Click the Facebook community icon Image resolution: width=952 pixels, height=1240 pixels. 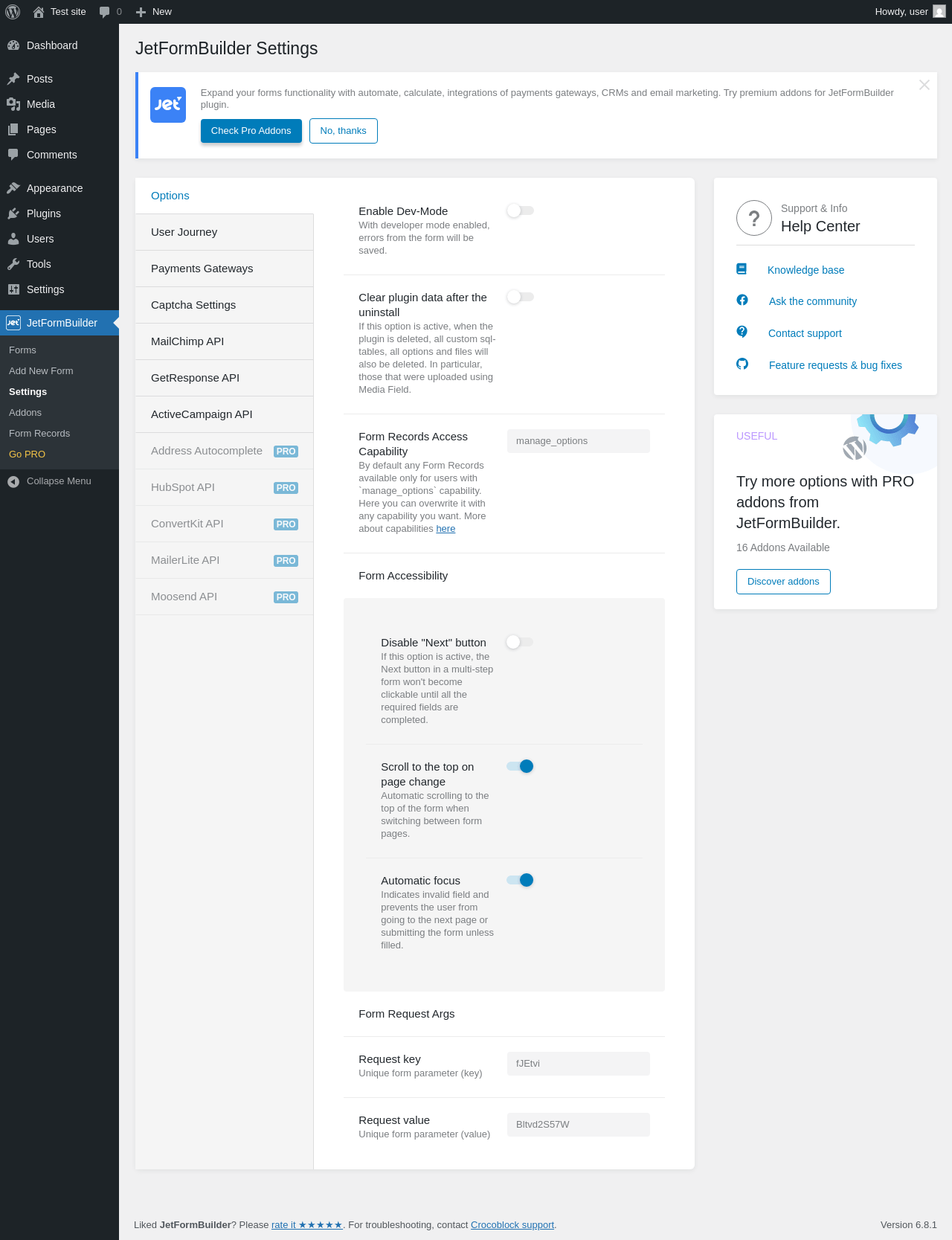(x=742, y=300)
